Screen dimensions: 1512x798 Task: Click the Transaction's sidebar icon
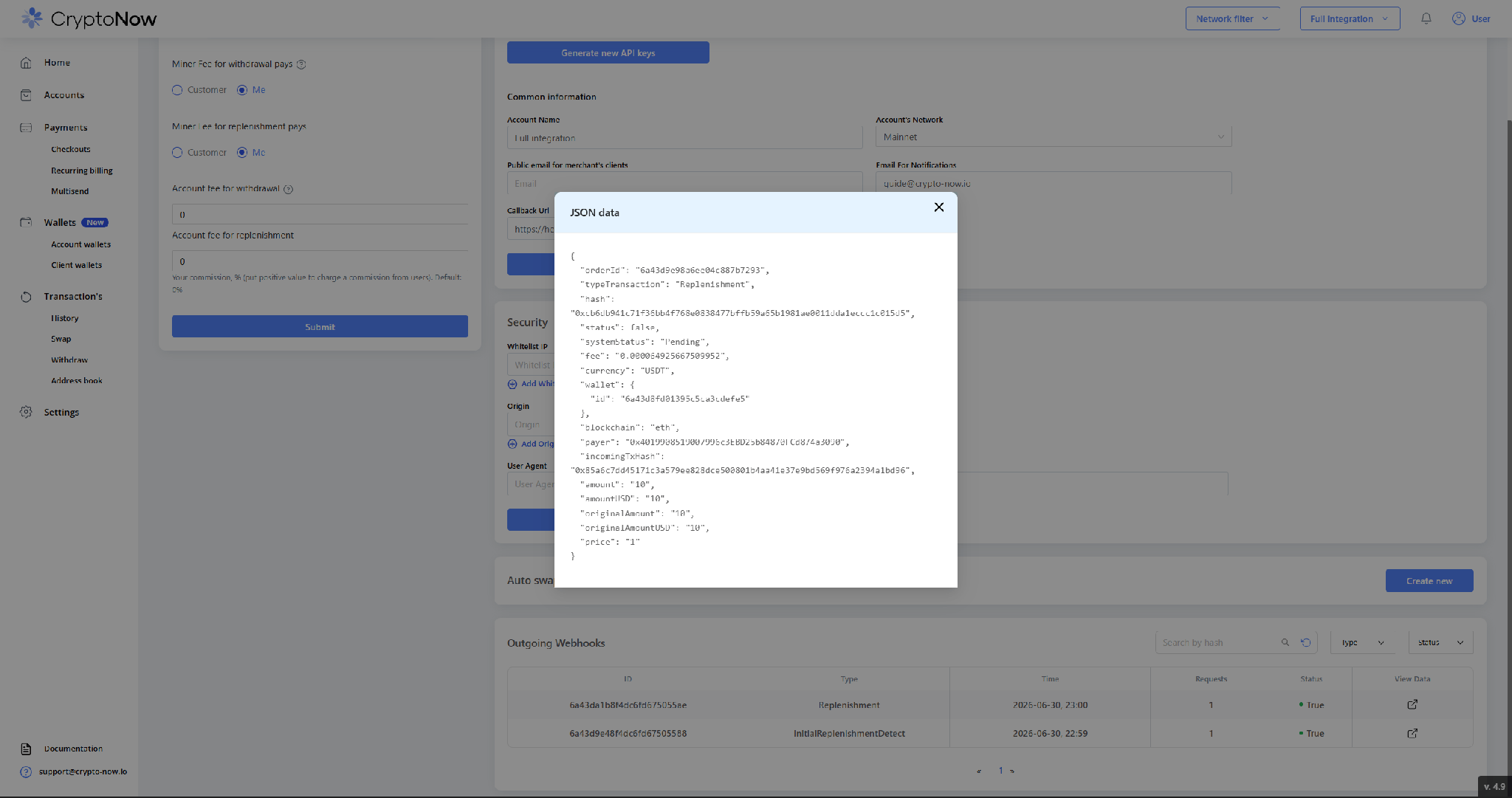pyautogui.click(x=26, y=297)
